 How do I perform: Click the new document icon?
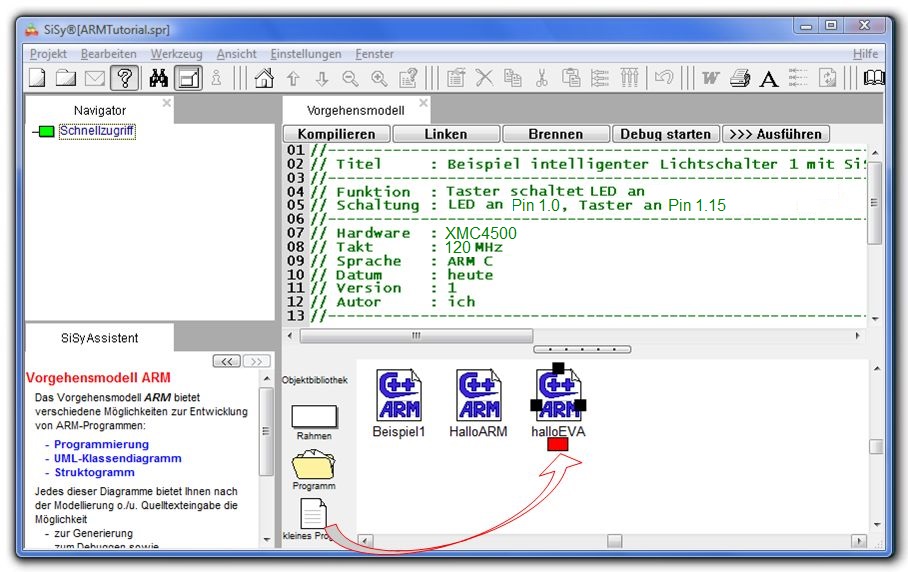click(37, 78)
